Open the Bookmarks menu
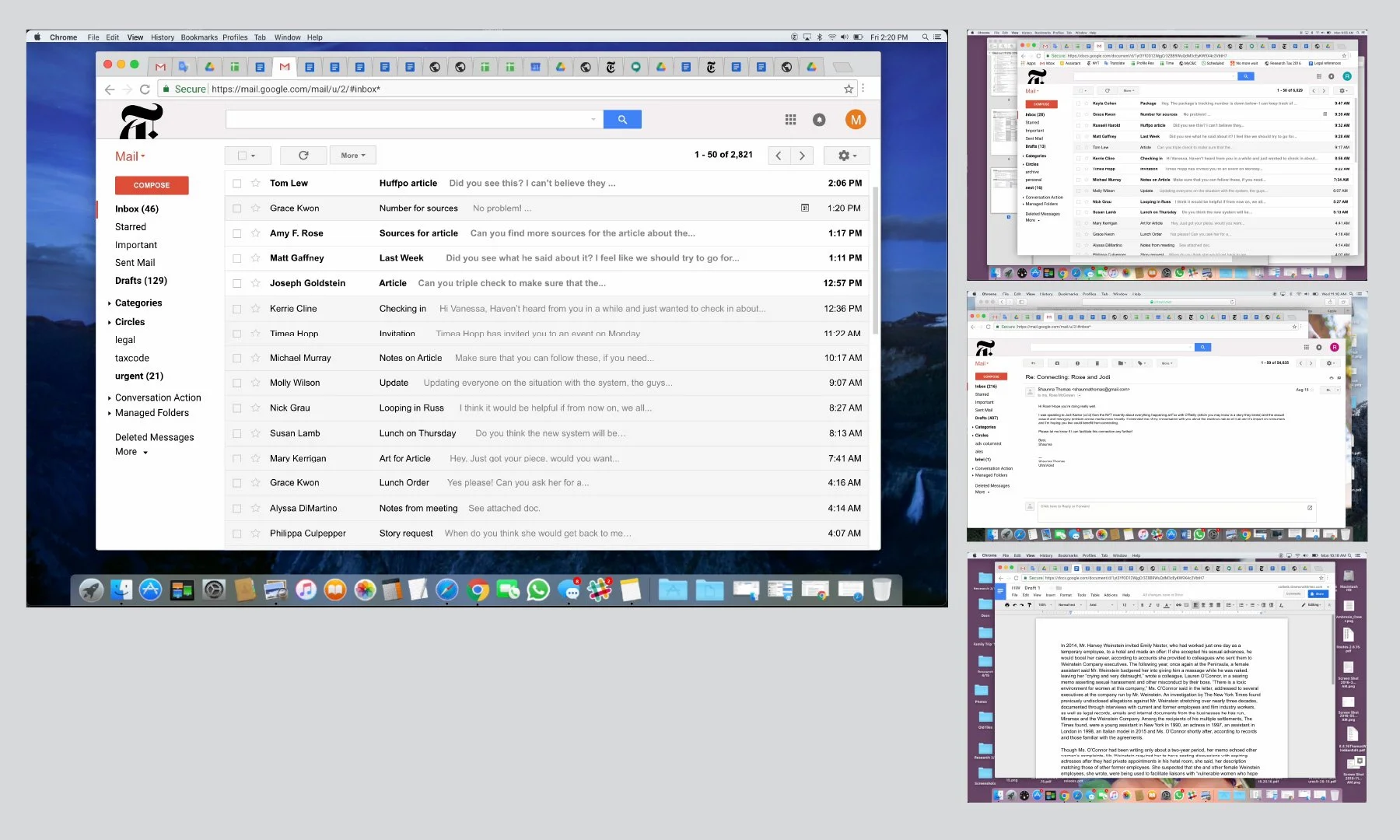The width and height of the screenshot is (1400, 840). 199,37
